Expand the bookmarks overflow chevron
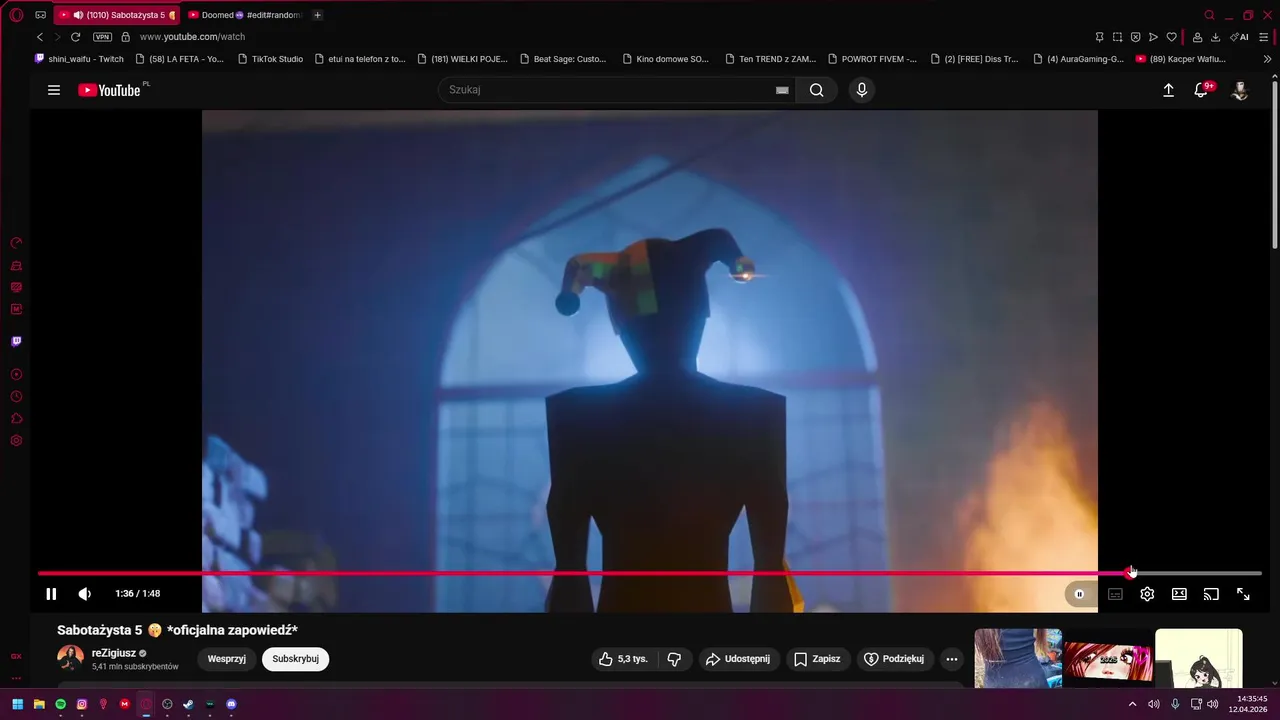The height and width of the screenshot is (720, 1280). pos(1268,59)
